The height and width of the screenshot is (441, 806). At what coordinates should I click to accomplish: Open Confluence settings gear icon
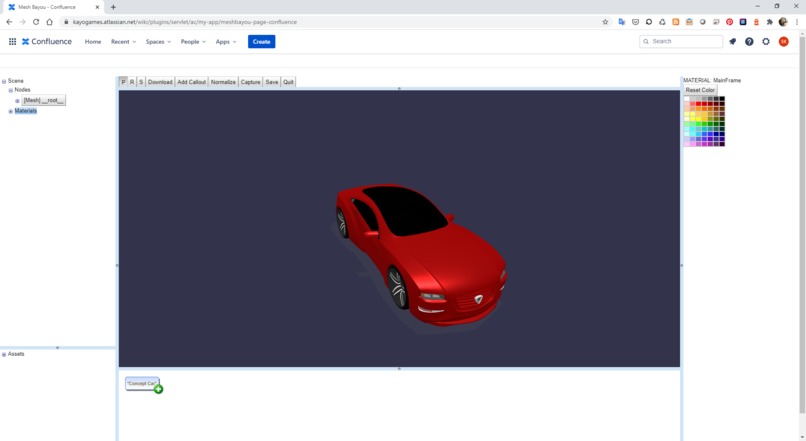coord(766,42)
